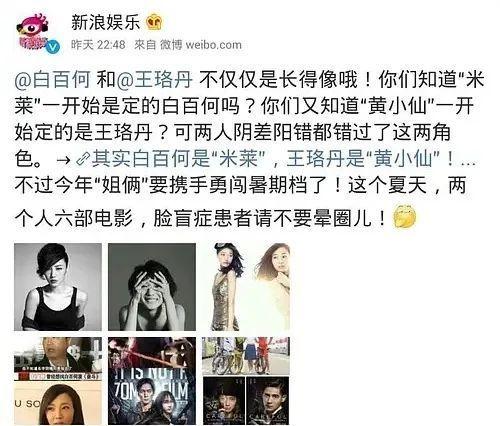Click the yellow emoji ending the post

tap(405, 217)
